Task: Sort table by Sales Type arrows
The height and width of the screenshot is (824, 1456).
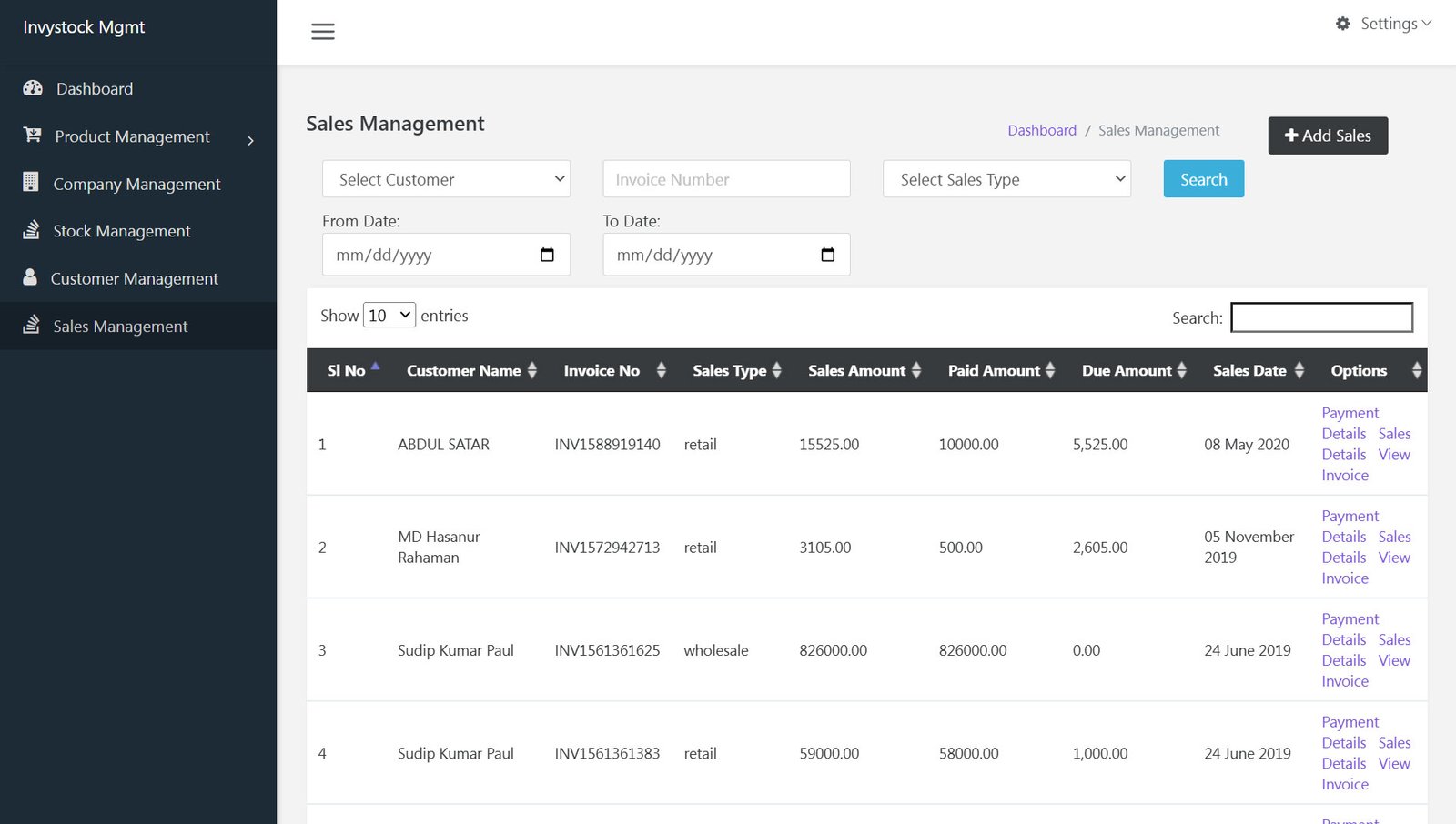Action: coord(777,370)
